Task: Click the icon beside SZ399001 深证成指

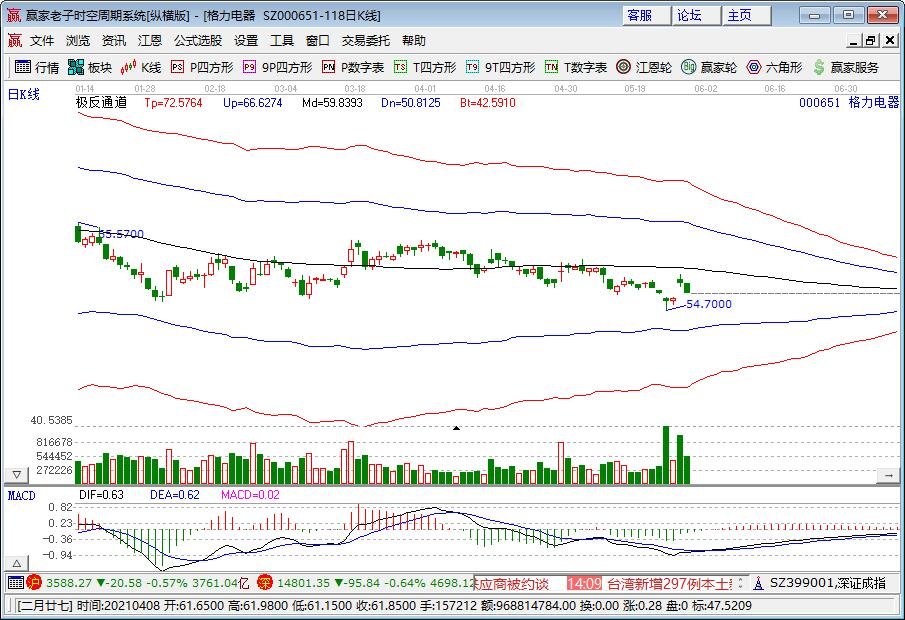Action: pyautogui.click(x=758, y=583)
